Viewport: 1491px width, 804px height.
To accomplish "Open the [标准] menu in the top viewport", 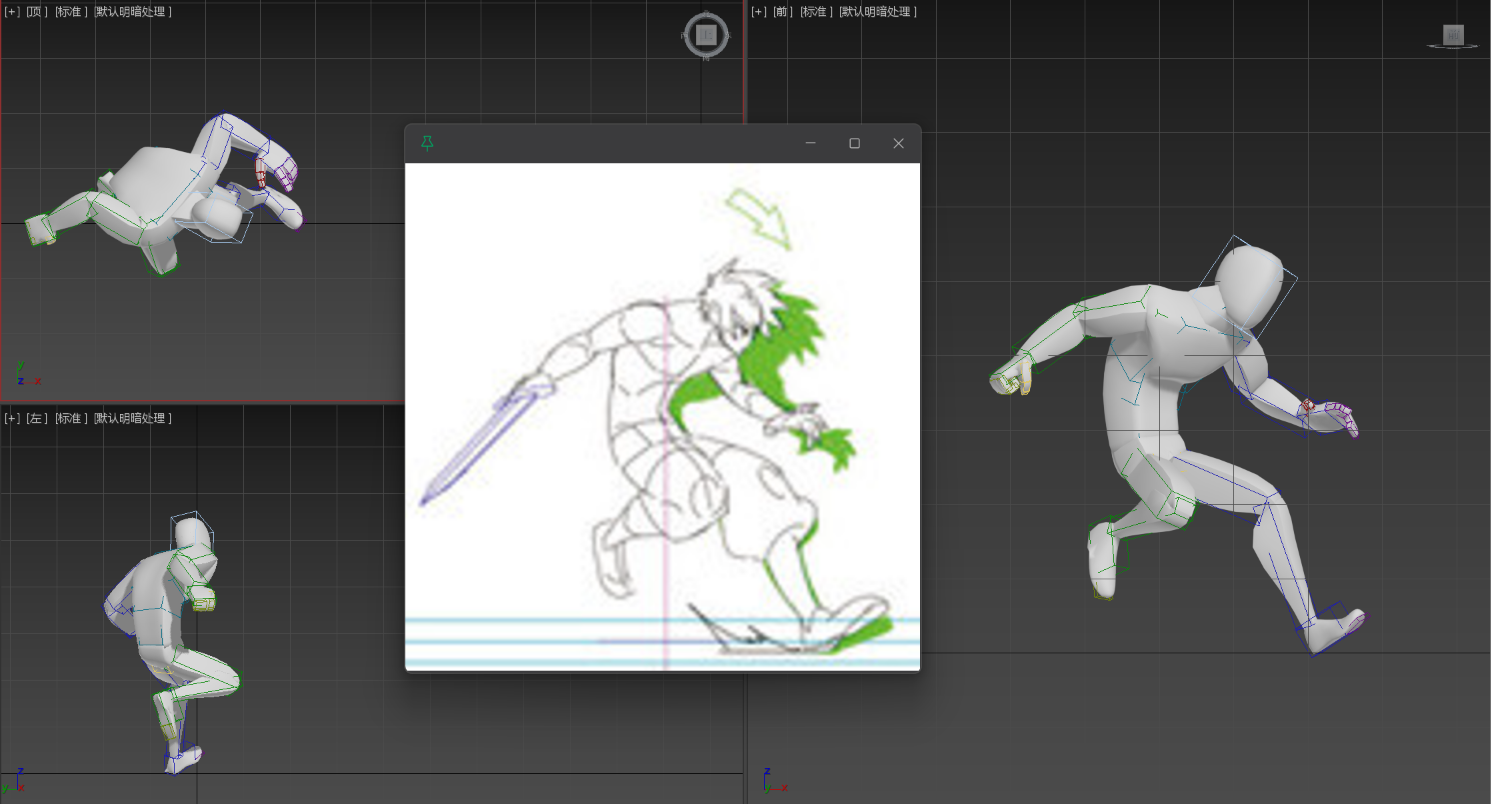I will tap(71, 12).
